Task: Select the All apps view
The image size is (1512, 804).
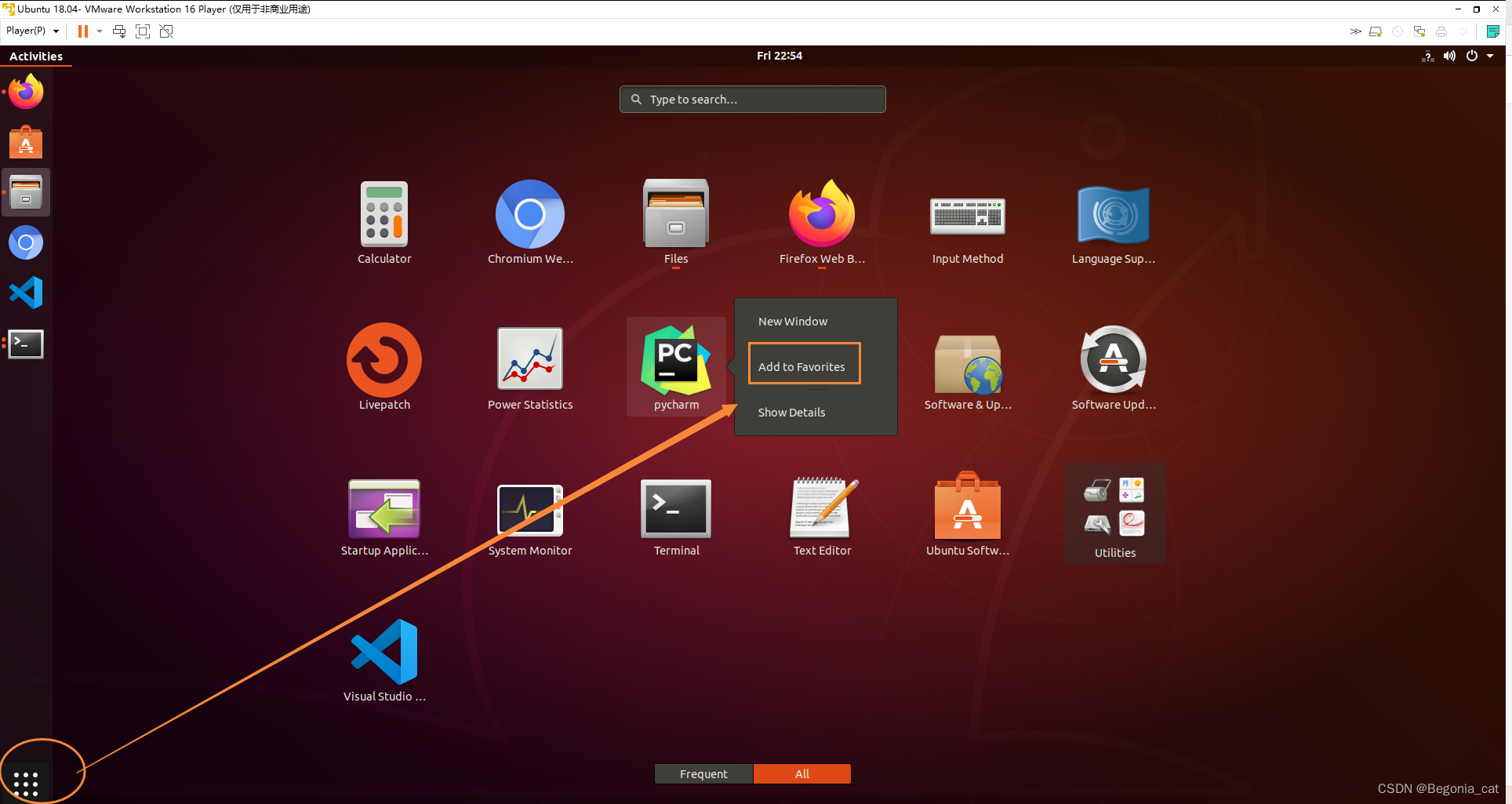Action: pyautogui.click(x=801, y=773)
